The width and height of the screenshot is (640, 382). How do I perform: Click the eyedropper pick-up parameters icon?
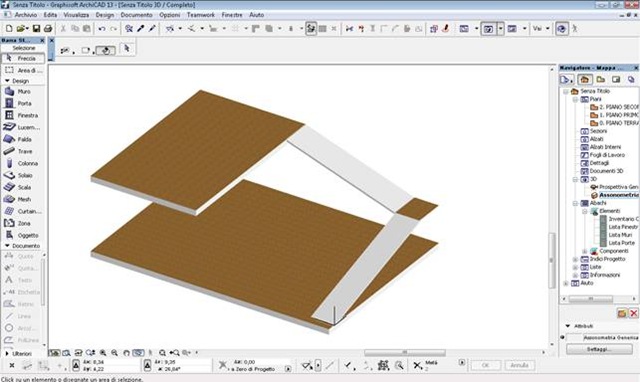[141, 29]
